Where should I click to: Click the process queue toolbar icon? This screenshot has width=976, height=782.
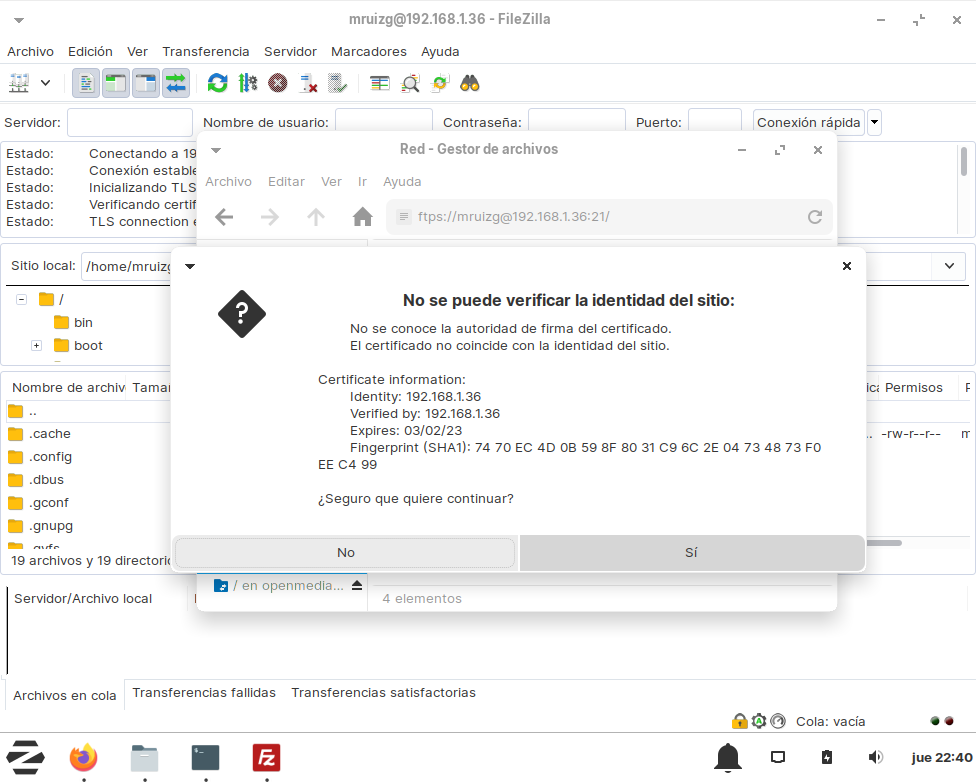click(x=248, y=83)
